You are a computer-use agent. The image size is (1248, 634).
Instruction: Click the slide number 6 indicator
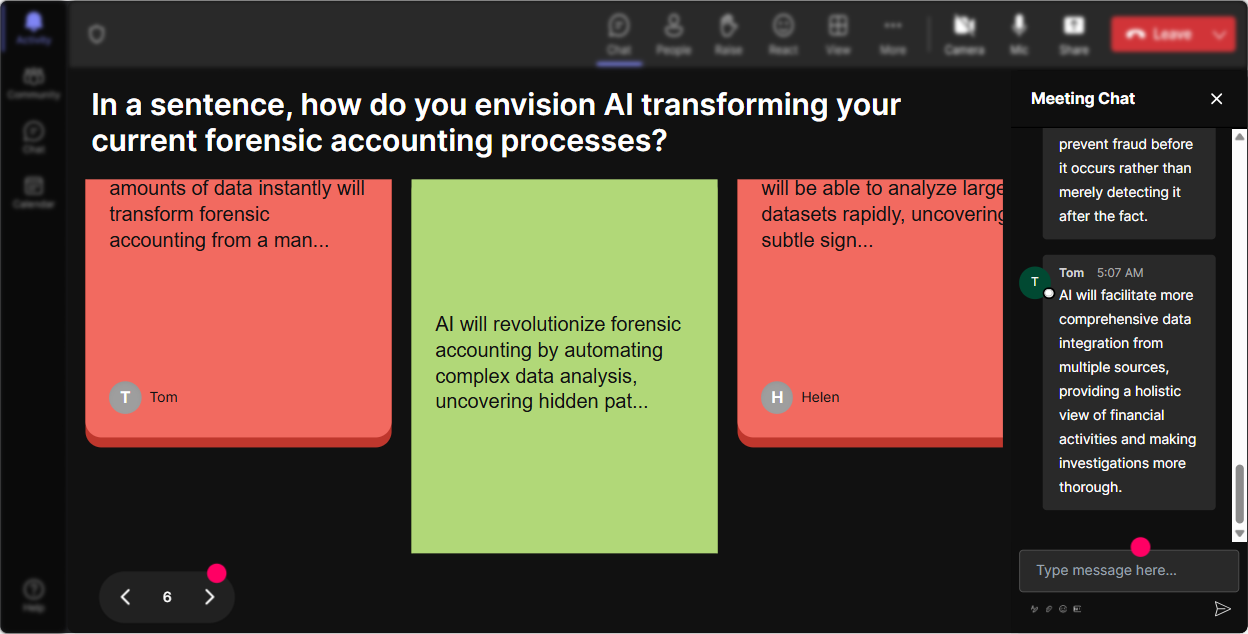167,597
